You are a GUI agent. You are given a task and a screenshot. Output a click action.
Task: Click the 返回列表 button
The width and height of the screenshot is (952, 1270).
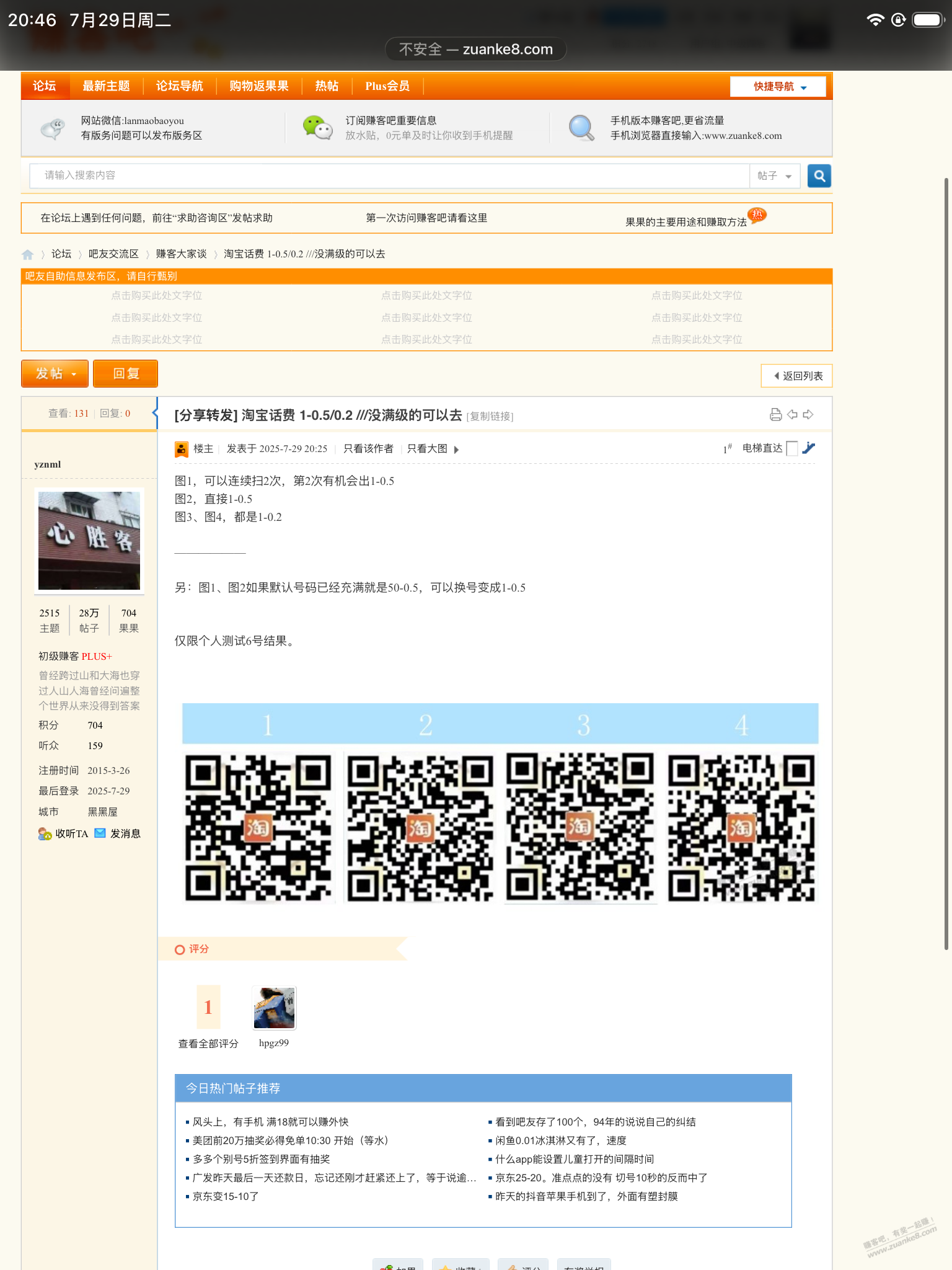tap(796, 376)
